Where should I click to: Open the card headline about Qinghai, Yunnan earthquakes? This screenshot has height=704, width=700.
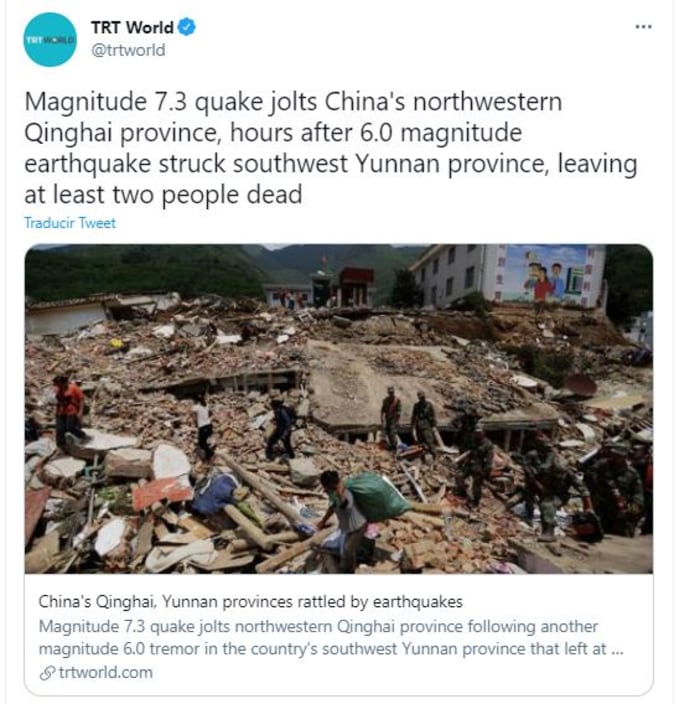coord(251,601)
